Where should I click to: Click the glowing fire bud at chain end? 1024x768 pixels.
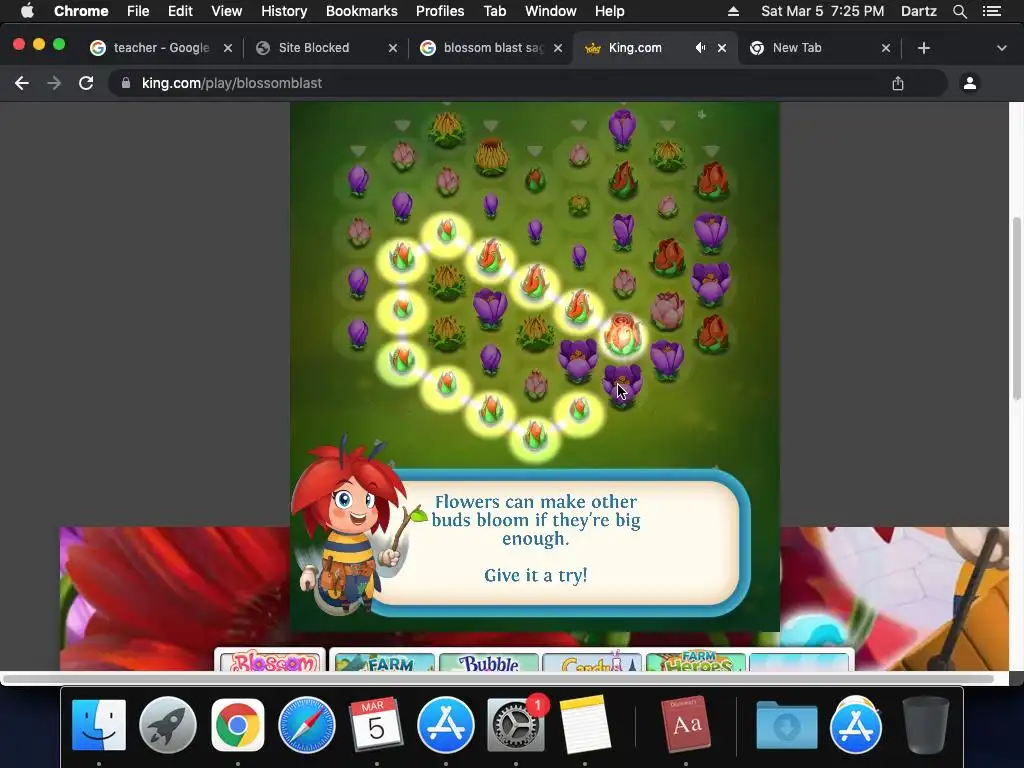[622, 335]
